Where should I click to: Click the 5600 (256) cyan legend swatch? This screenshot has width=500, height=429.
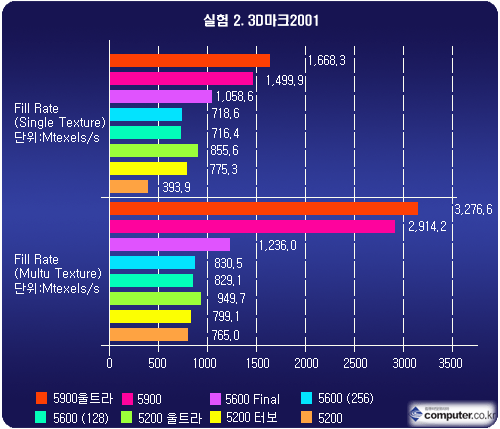(306, 398)
